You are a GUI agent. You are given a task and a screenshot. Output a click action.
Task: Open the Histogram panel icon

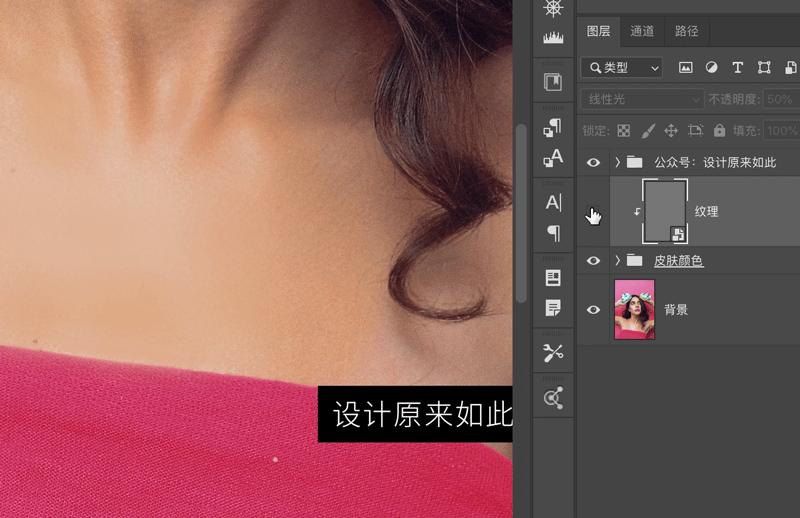coord(553,37)
